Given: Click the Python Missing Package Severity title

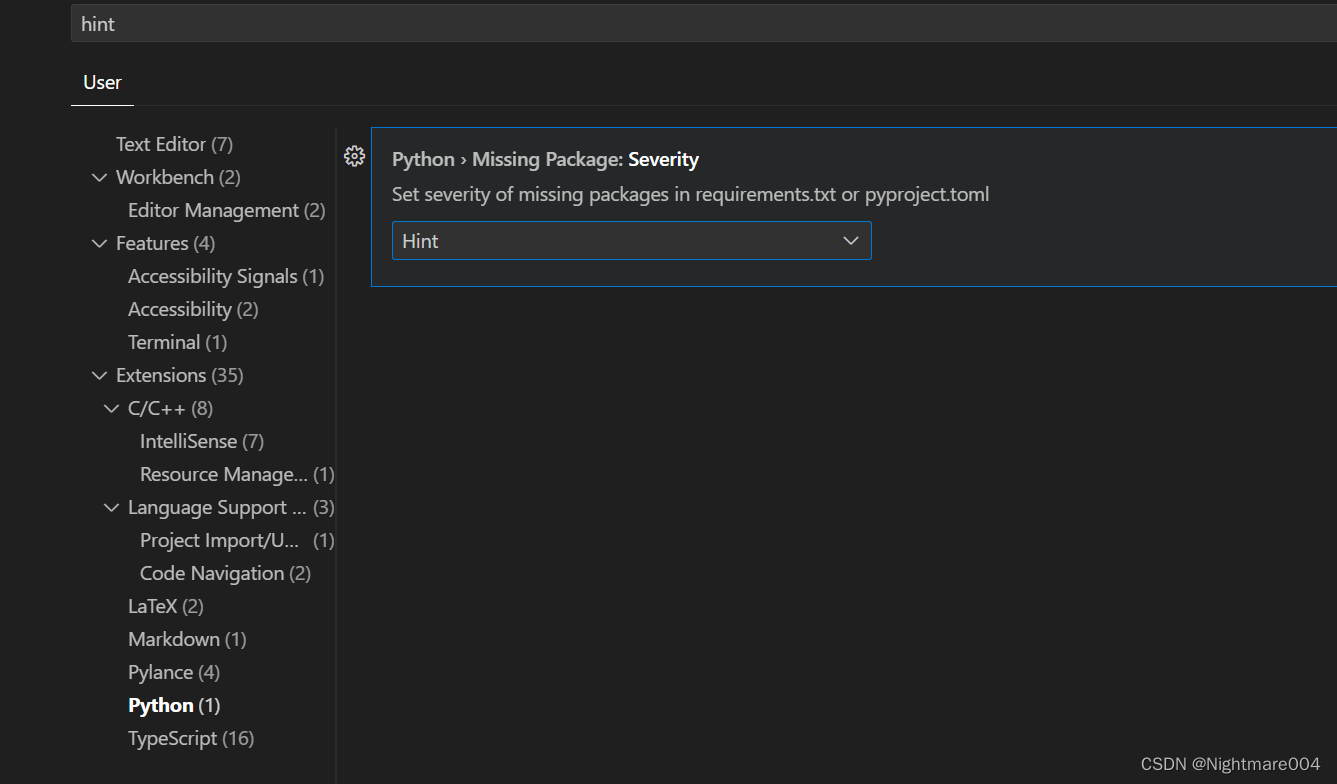Looking at the screenshot, I should tap(545, 160).
